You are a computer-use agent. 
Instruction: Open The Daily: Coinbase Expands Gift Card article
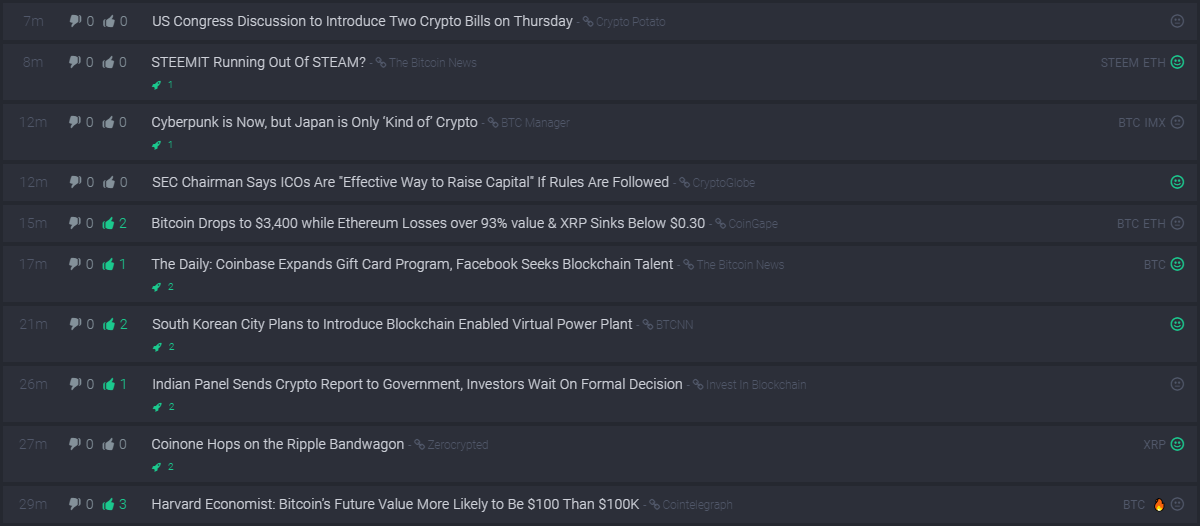coord(412,264)
